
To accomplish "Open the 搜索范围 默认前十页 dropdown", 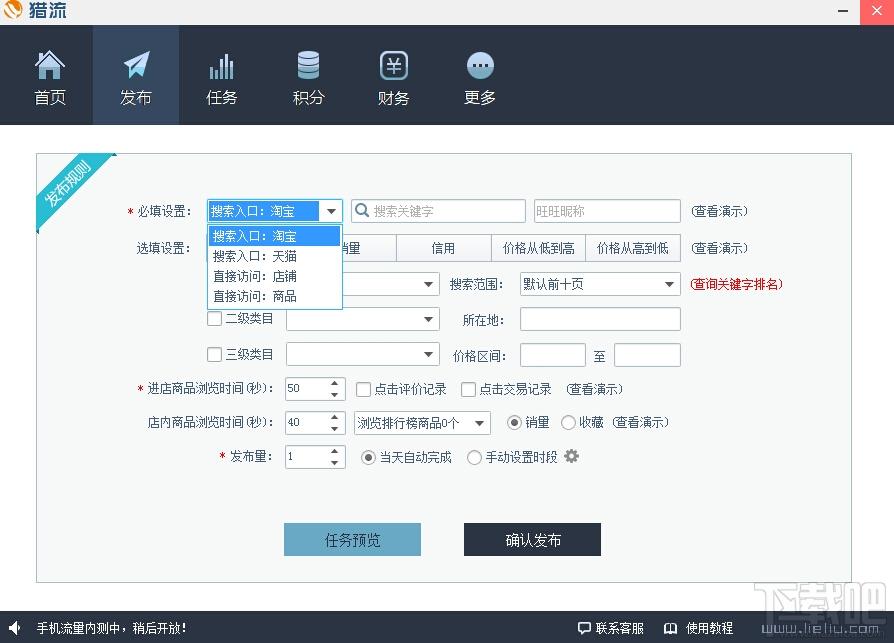I will tap(600, 284).
